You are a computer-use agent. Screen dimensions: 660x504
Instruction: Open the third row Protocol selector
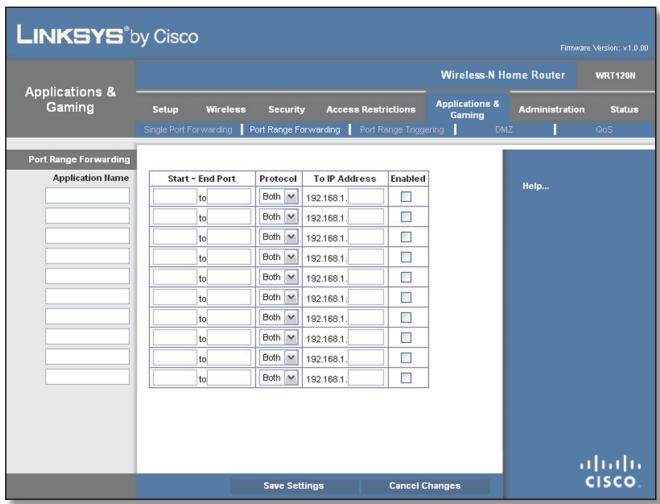(279, 237)
